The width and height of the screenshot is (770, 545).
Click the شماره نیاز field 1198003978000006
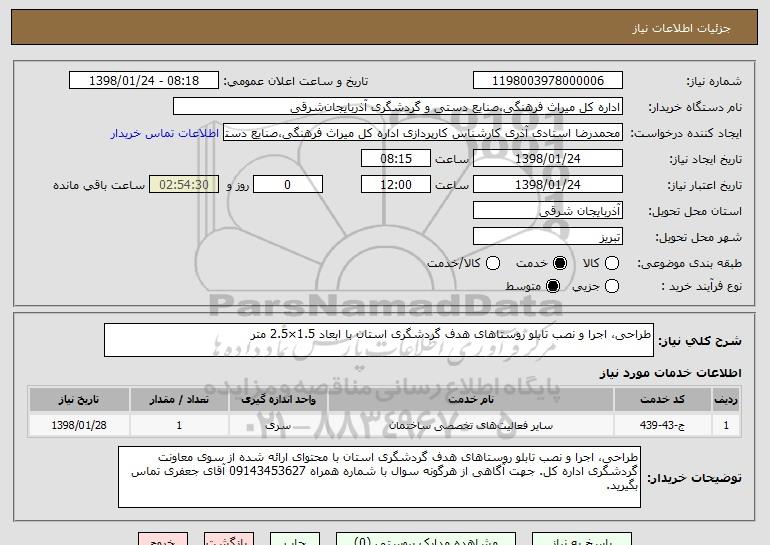tap(548, 81)
